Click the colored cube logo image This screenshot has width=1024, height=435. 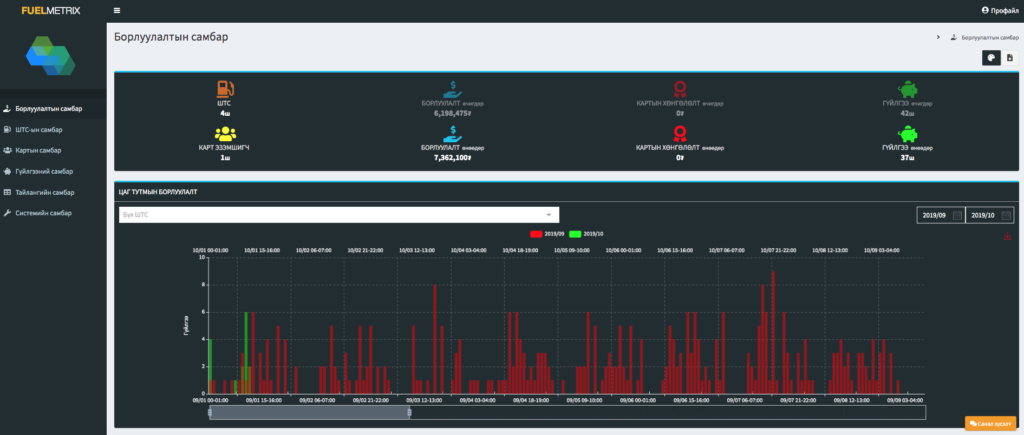coord(51,56)
